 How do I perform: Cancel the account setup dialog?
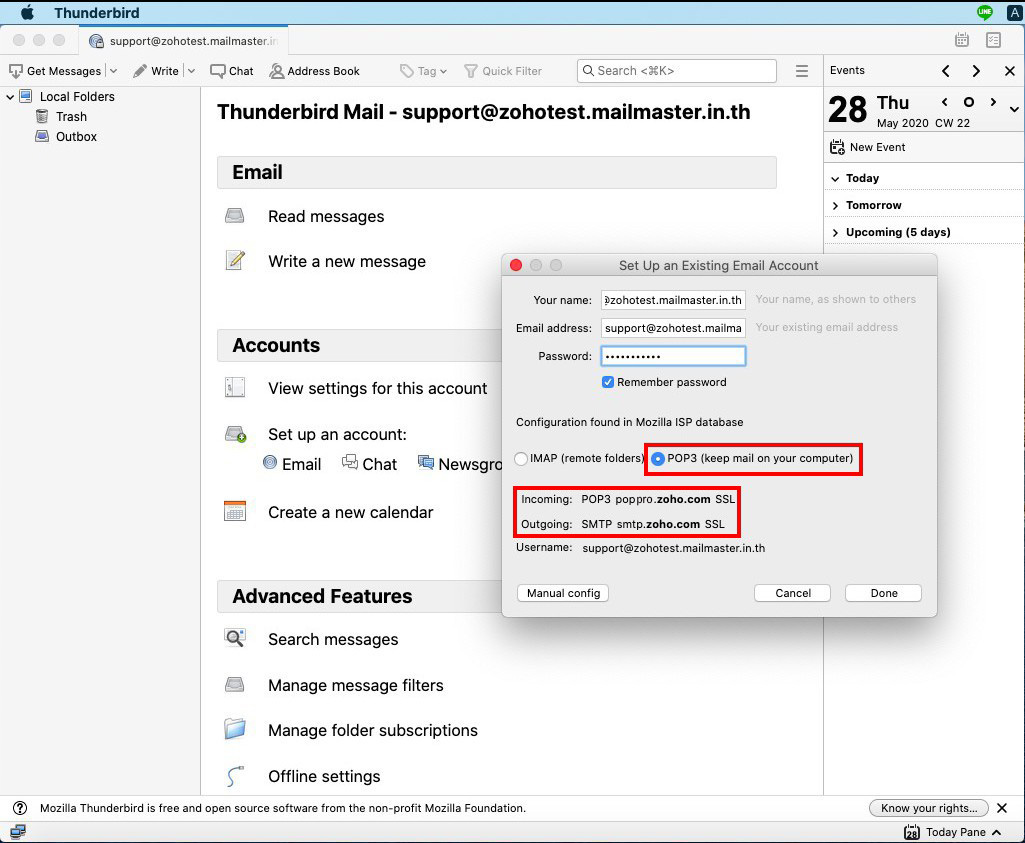click(x=792, y=593)
